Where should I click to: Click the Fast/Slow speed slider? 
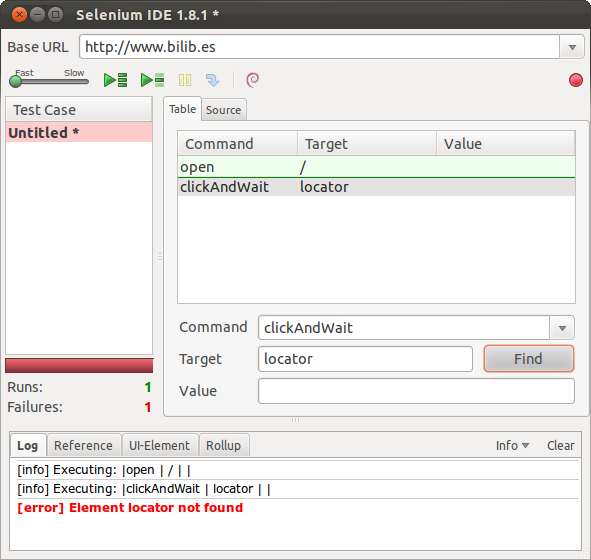click(x=49, y=81)
